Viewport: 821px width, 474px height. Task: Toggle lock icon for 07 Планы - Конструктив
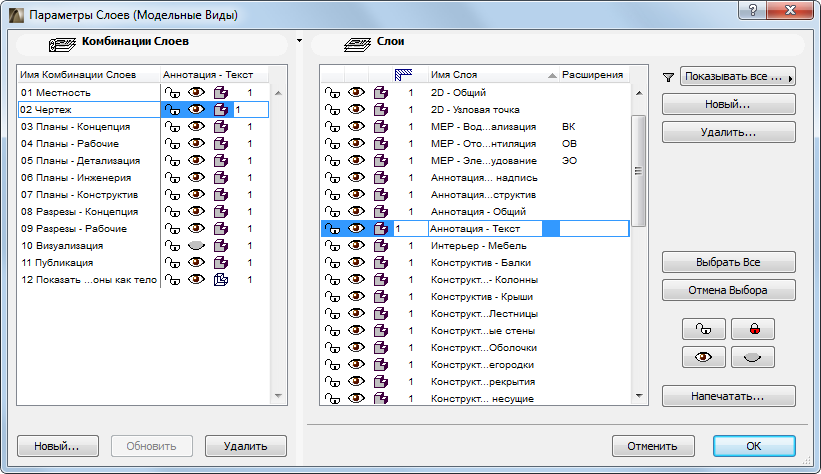pyautogui.click(x=172, y=195)
